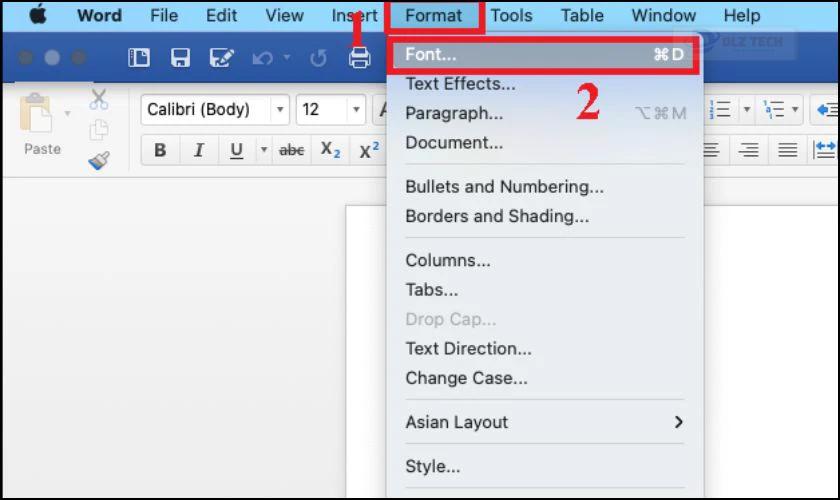
Task: Click the numbered list icon
Action: coord(720,109)
